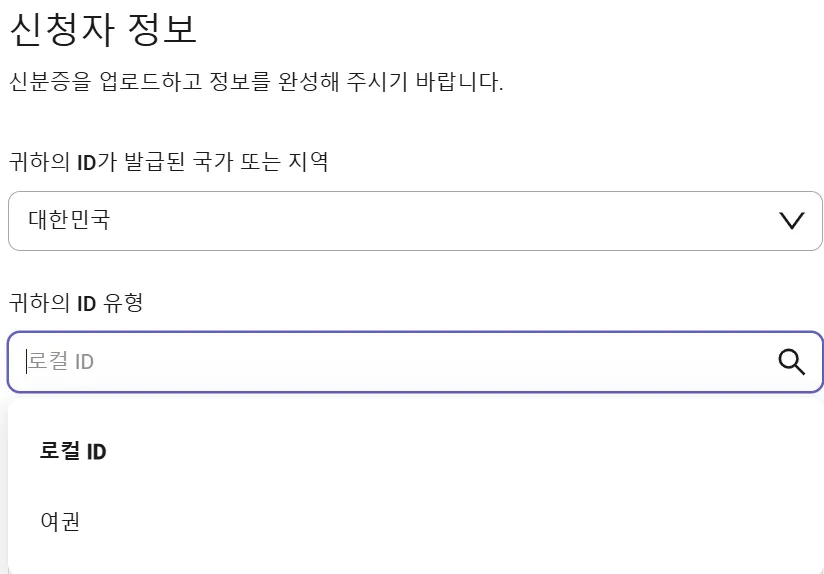Viewport: 824px width, 574px height.
Task: Click the 신청자 정보 heading
Action: click(x=103, y=28)
